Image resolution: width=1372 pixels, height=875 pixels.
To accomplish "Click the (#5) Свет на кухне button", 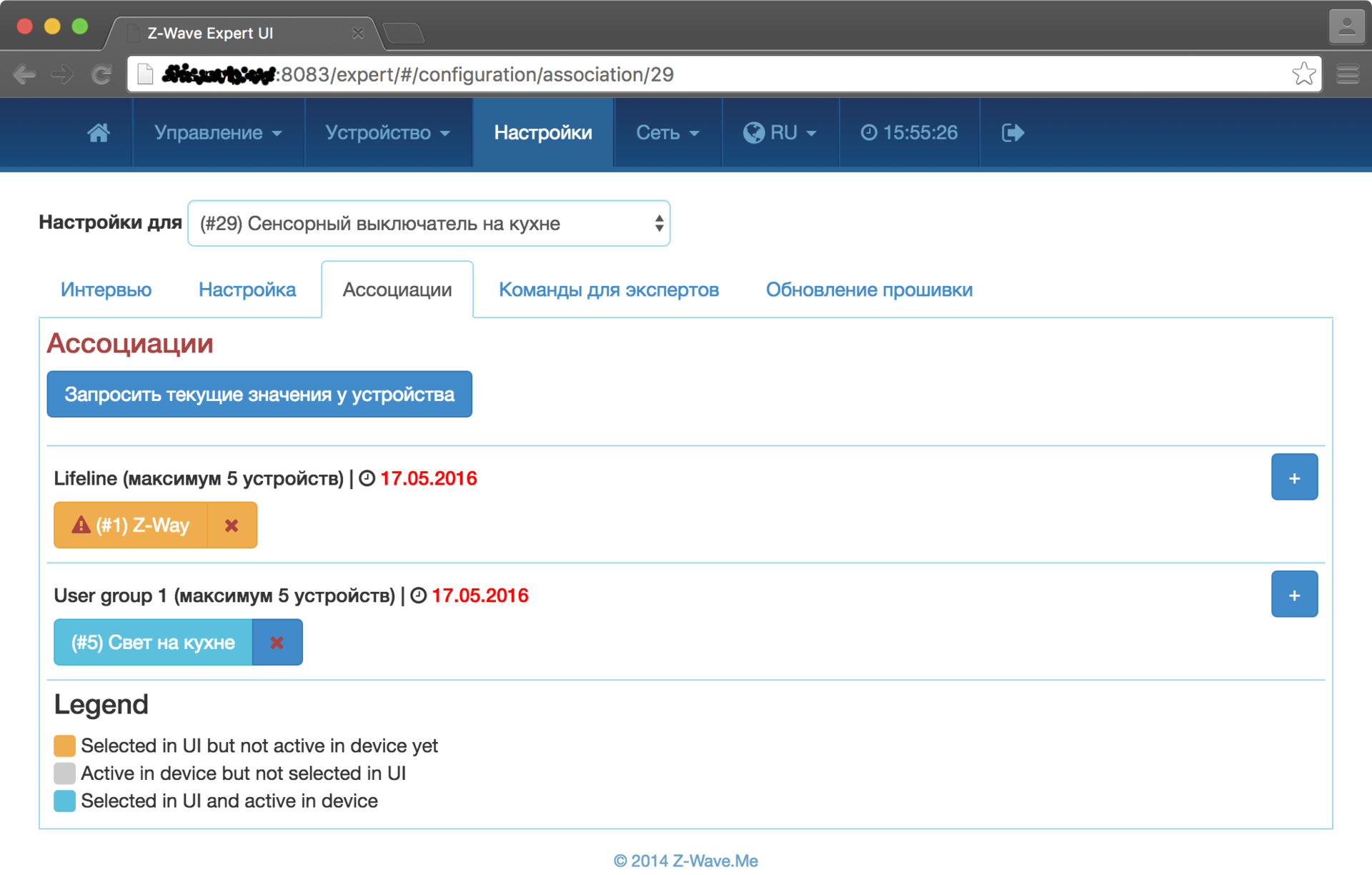I will point(153,643).
